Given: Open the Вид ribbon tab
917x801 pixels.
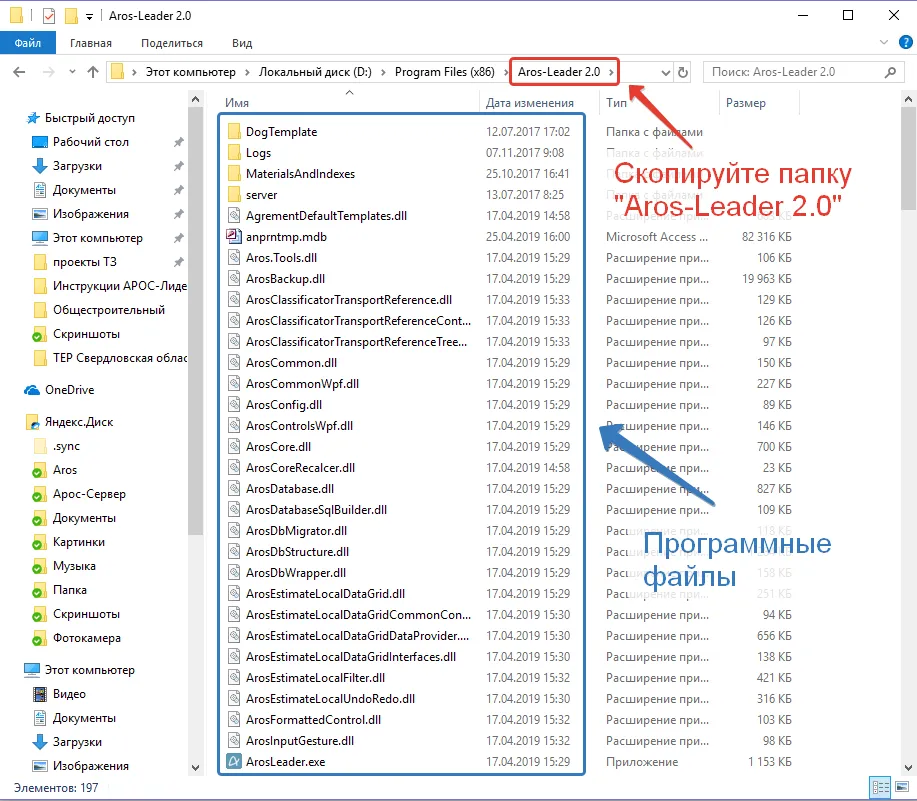Looking at the screenshot, I should pos(242,43).
